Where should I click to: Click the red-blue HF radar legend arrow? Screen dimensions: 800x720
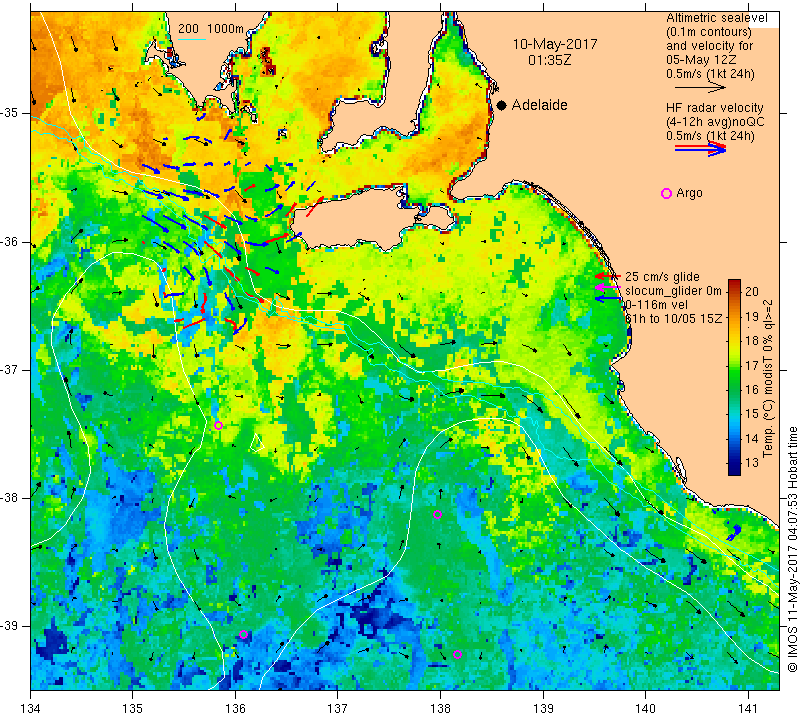[x=701, y=148]
